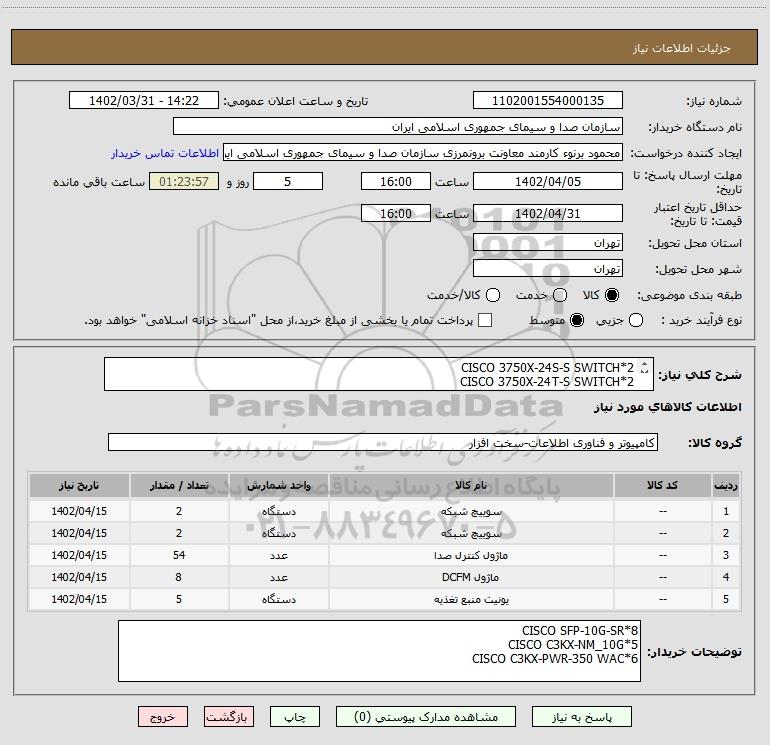Choose جزیی purchase type radio

(636, 320)
